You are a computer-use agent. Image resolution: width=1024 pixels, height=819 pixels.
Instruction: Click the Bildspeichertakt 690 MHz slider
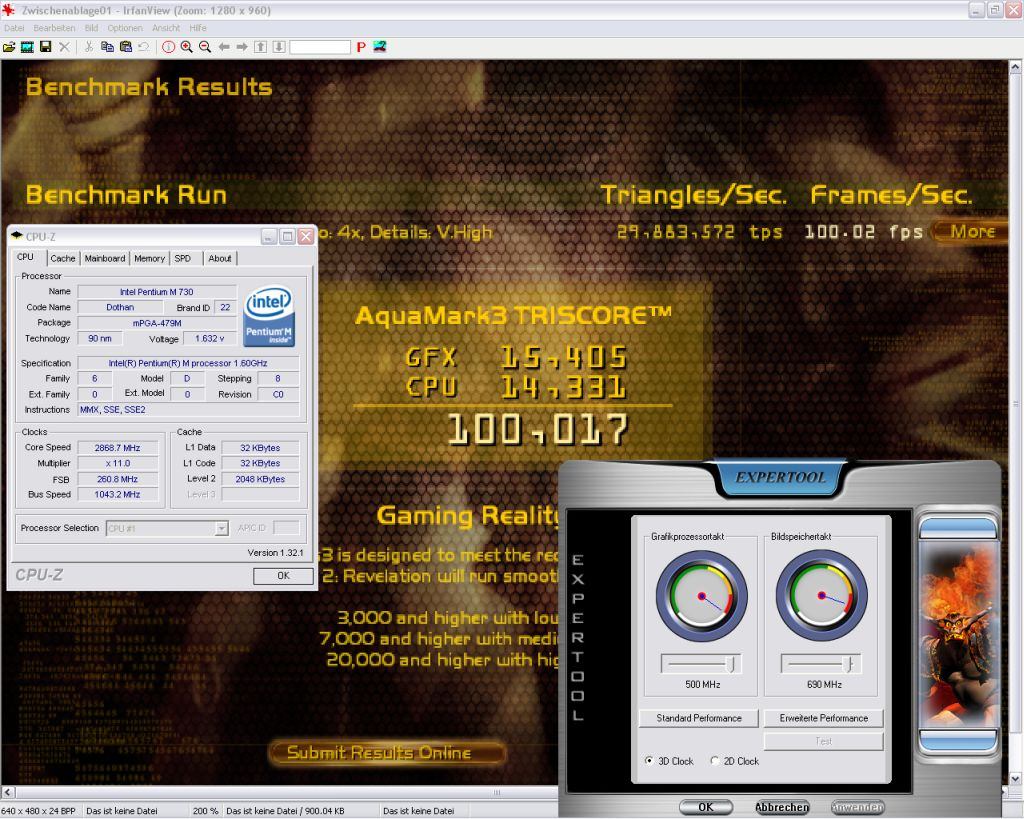pyautogui.click(x=821, y=664)
